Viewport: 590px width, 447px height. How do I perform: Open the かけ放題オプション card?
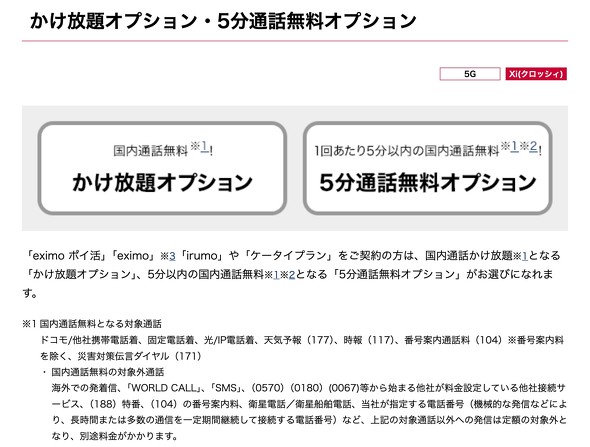pos(162,168)
